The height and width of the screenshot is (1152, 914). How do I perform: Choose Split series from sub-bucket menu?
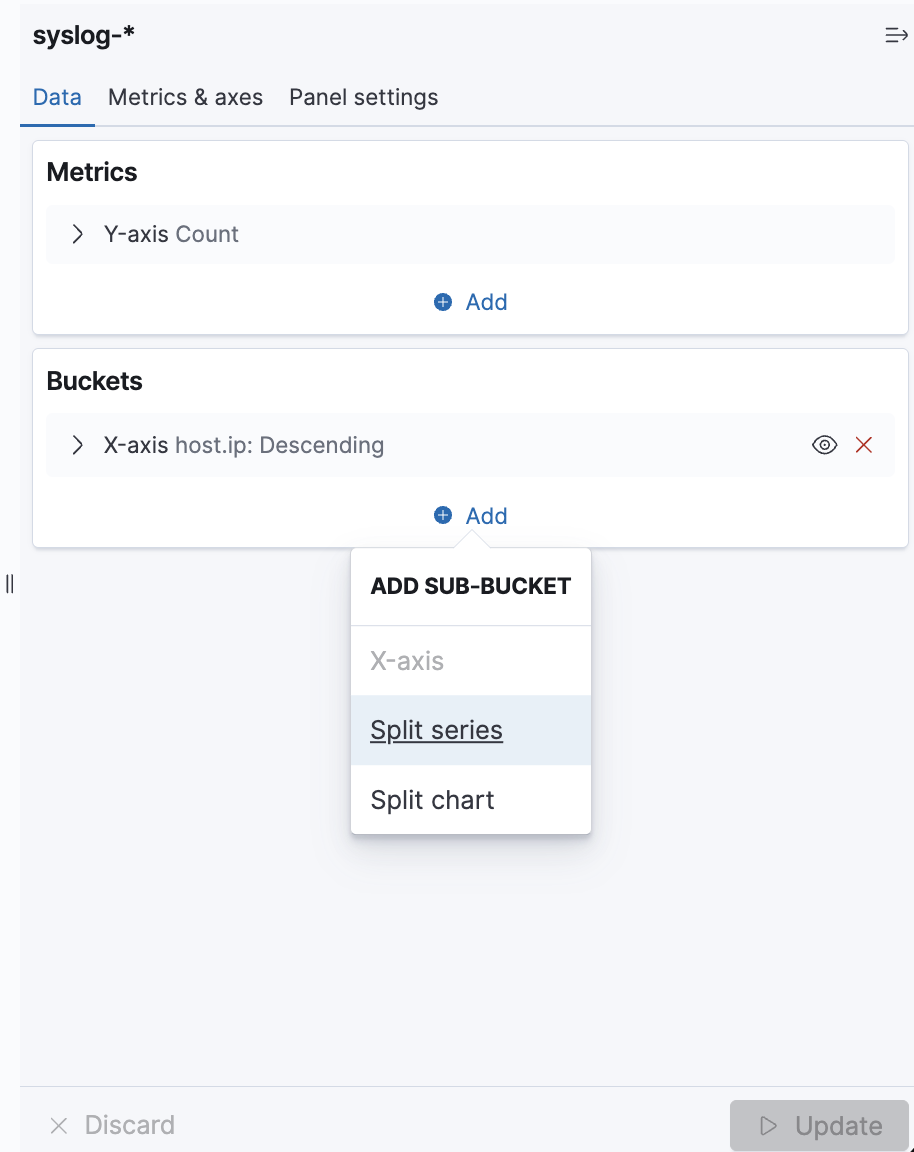[x=436, y=731]
